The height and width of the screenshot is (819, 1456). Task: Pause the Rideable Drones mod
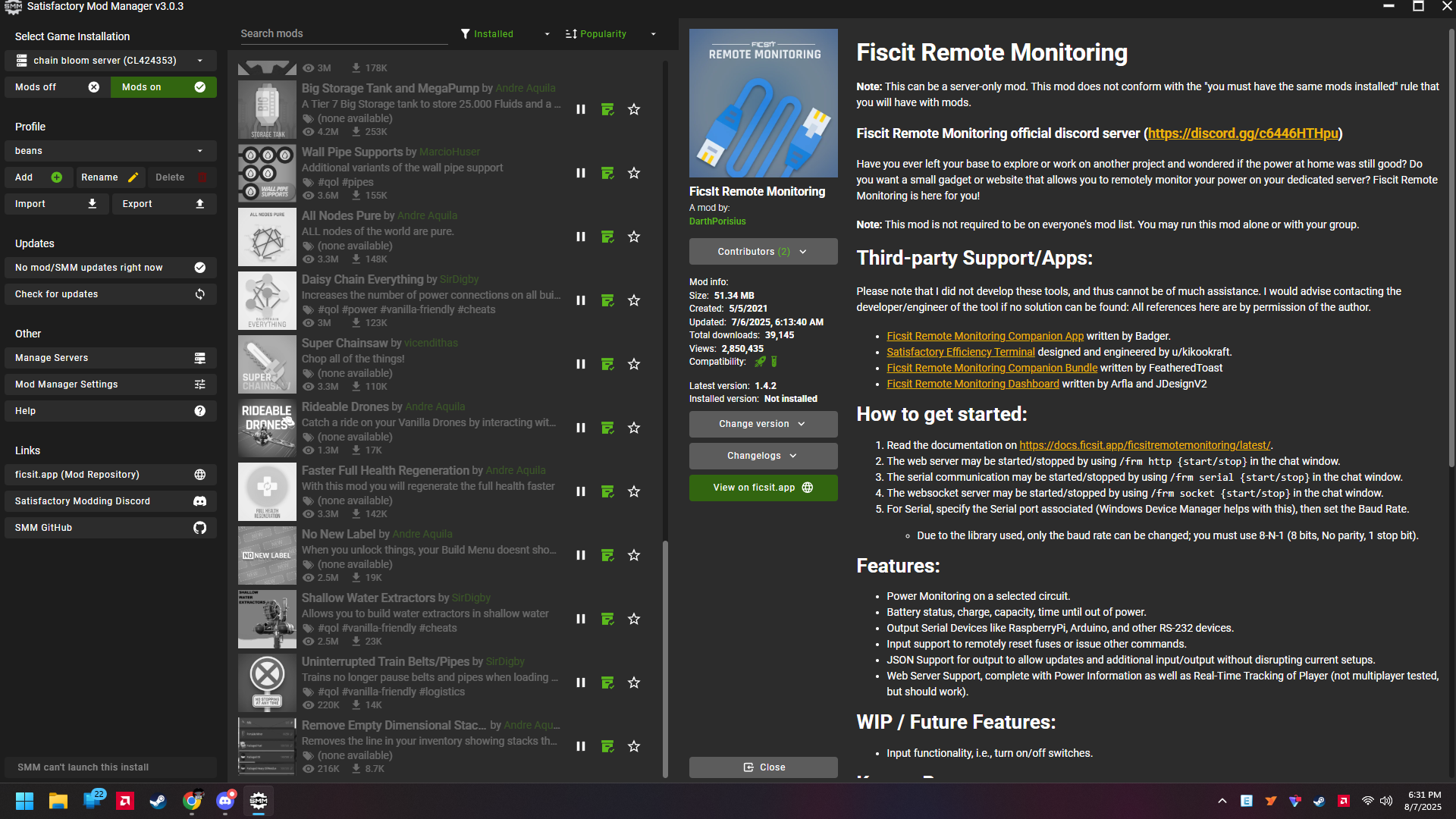tap(581, 428)
